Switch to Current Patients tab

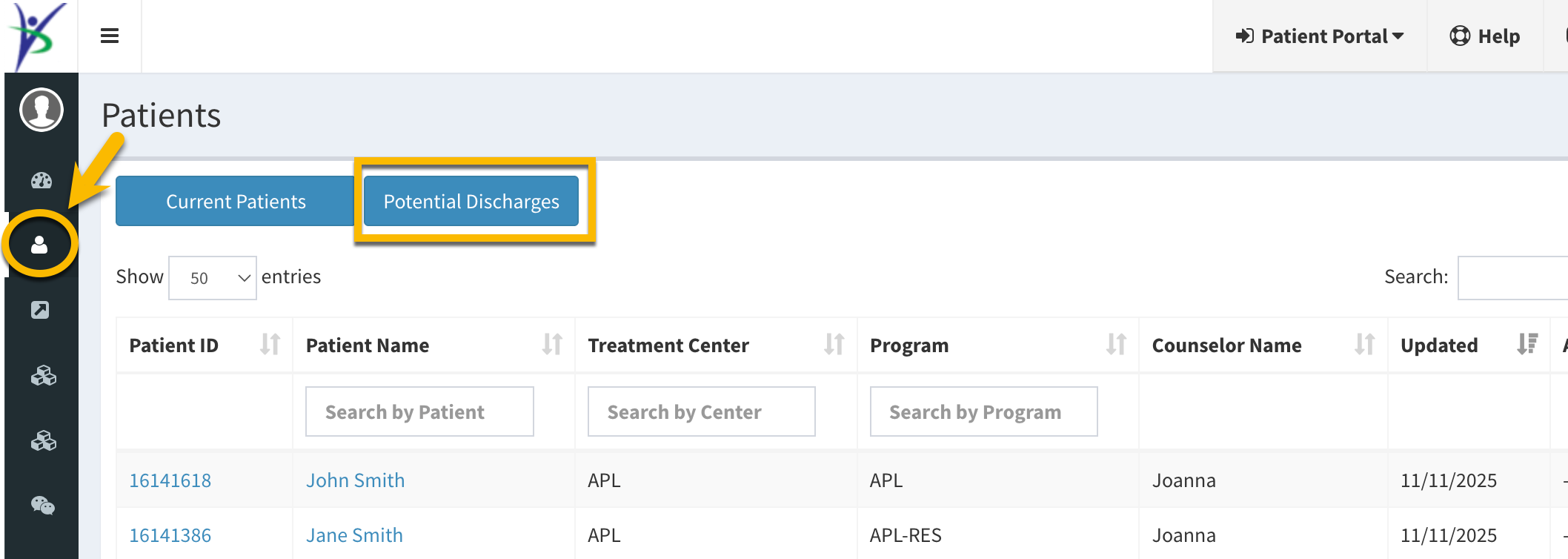[236, 202]
